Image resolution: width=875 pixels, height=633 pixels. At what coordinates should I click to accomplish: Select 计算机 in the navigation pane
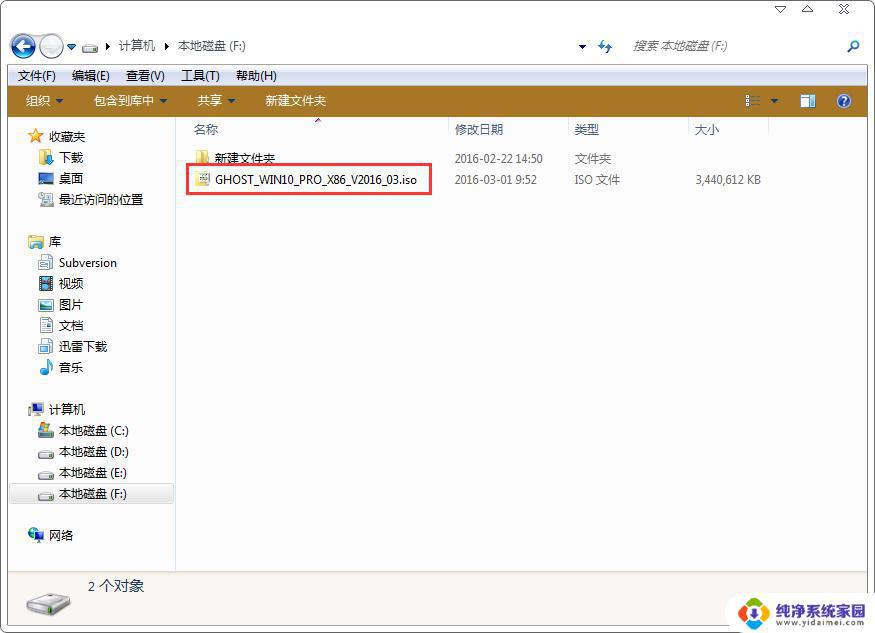pyautogui.click(x=67, y=410)
